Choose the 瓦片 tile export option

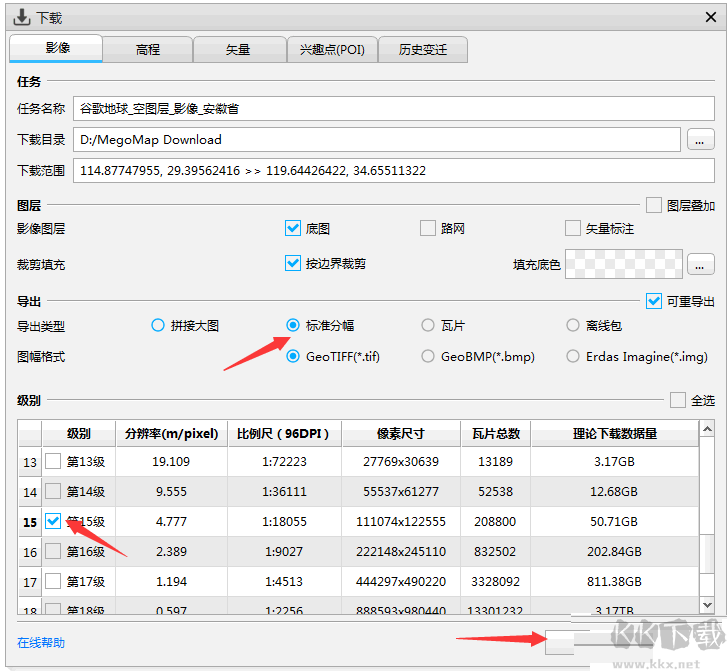point(428,325)
